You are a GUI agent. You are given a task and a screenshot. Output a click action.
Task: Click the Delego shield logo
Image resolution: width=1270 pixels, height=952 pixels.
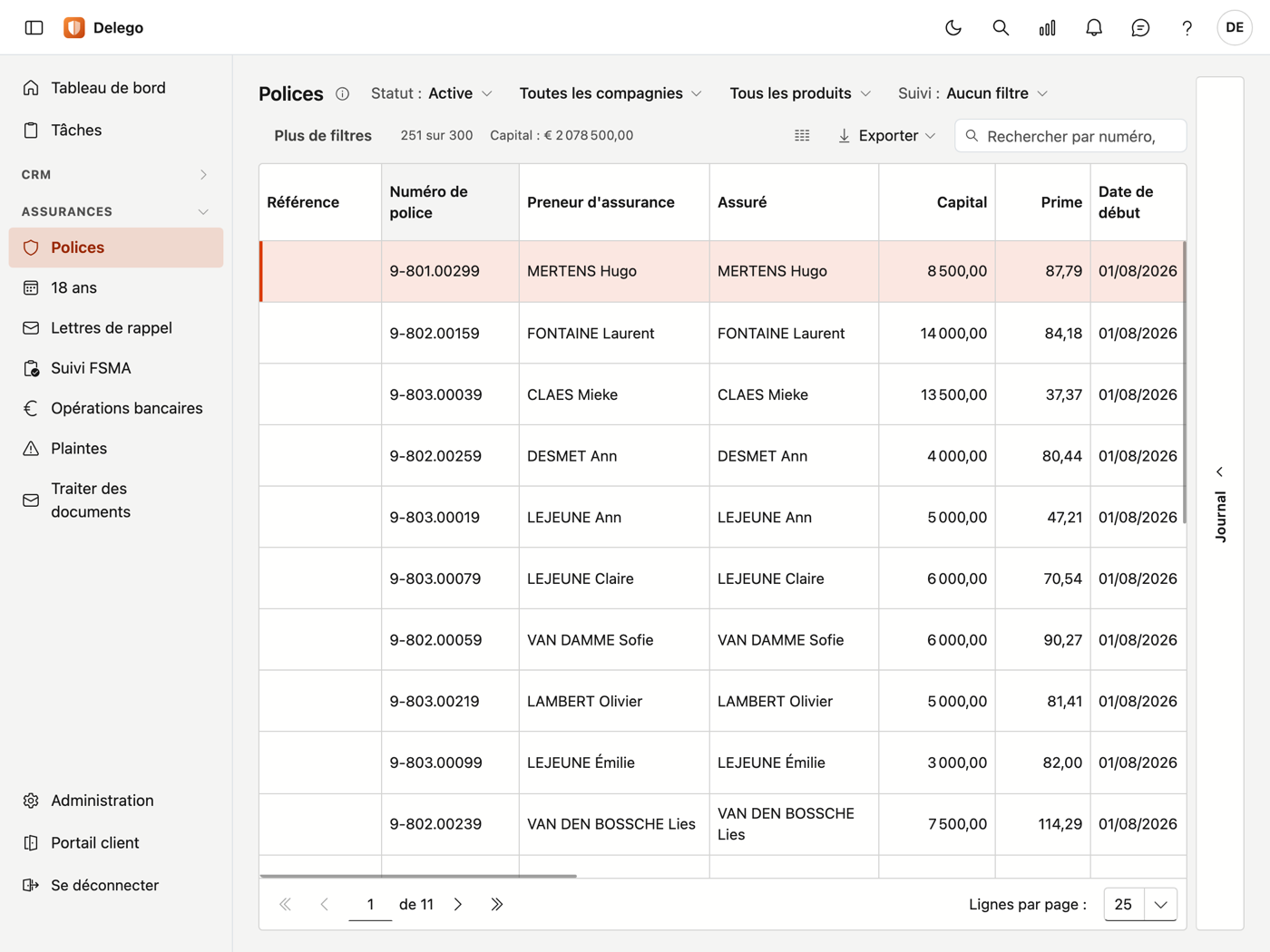click(74, 28)
